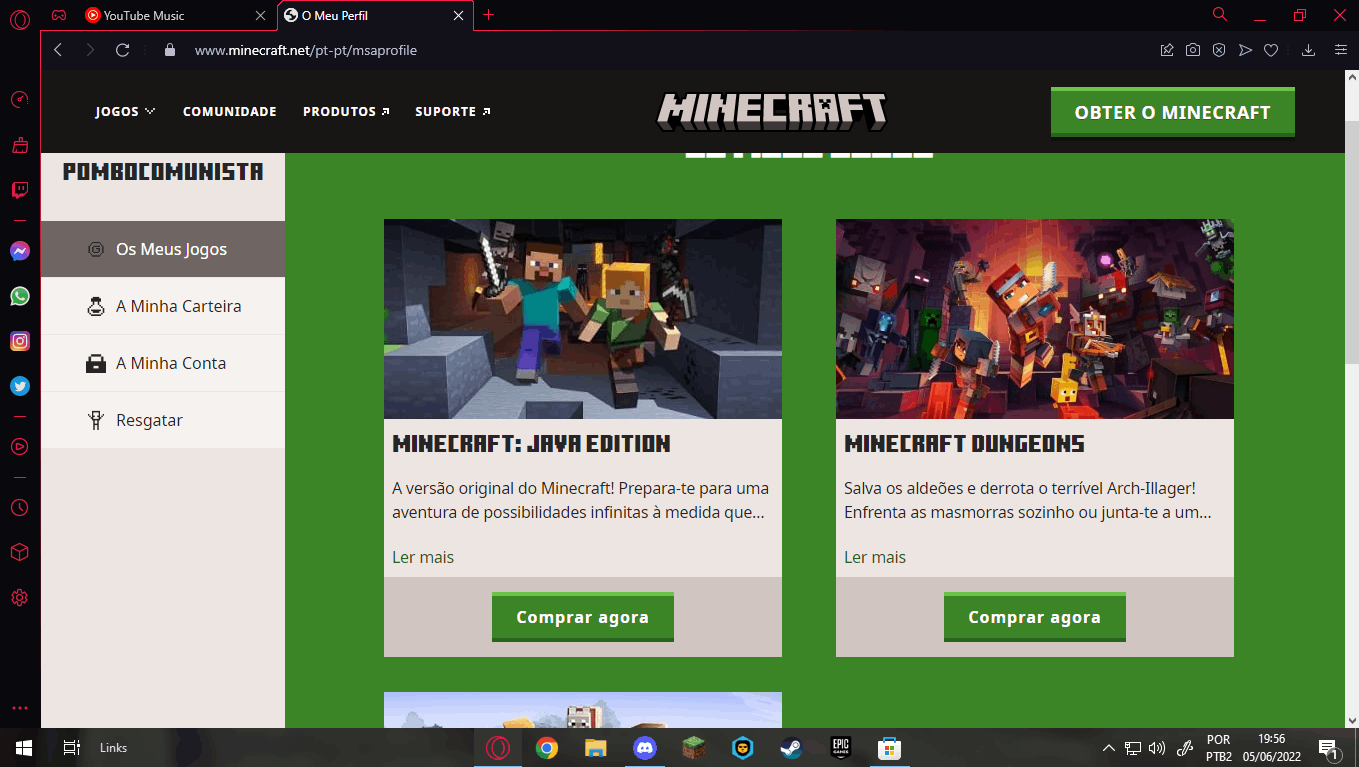1359x767 pixels.
Task: Click the Minecraft Dungeons artwork
Action: click(1035, 318)
